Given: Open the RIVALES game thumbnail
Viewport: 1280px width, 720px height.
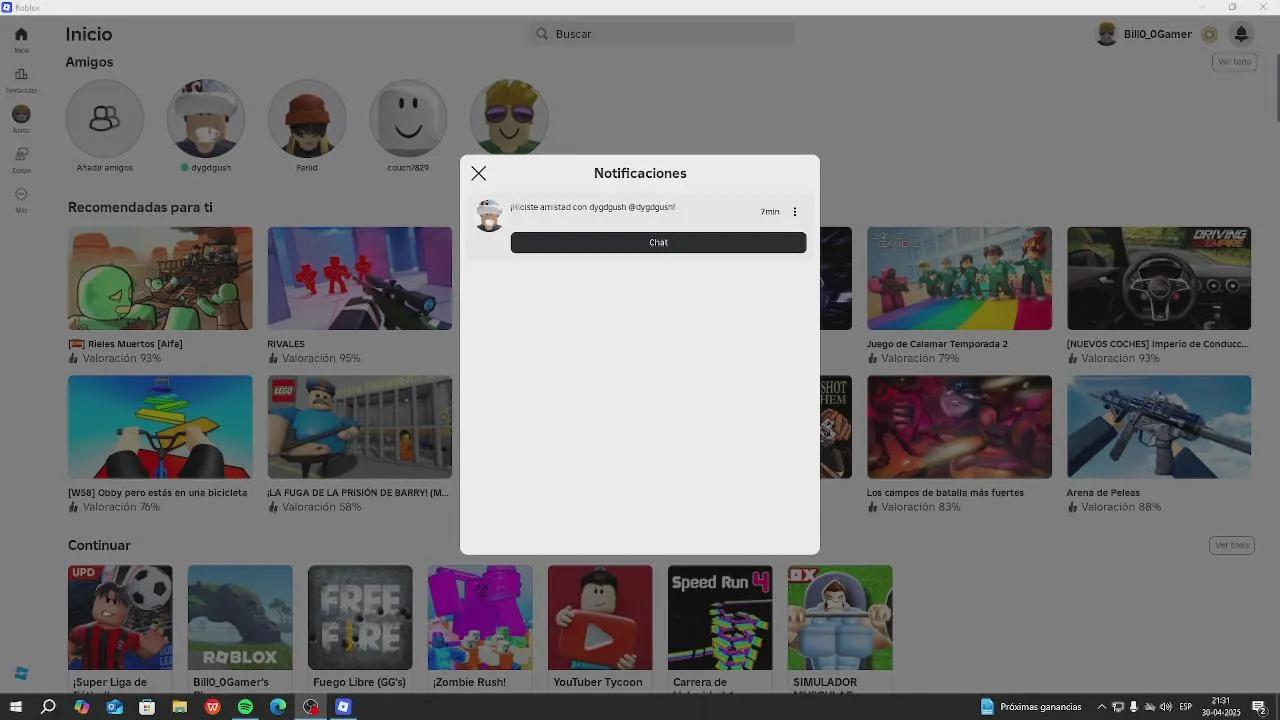Looking at the screenshot, I should tap(359, 278).
